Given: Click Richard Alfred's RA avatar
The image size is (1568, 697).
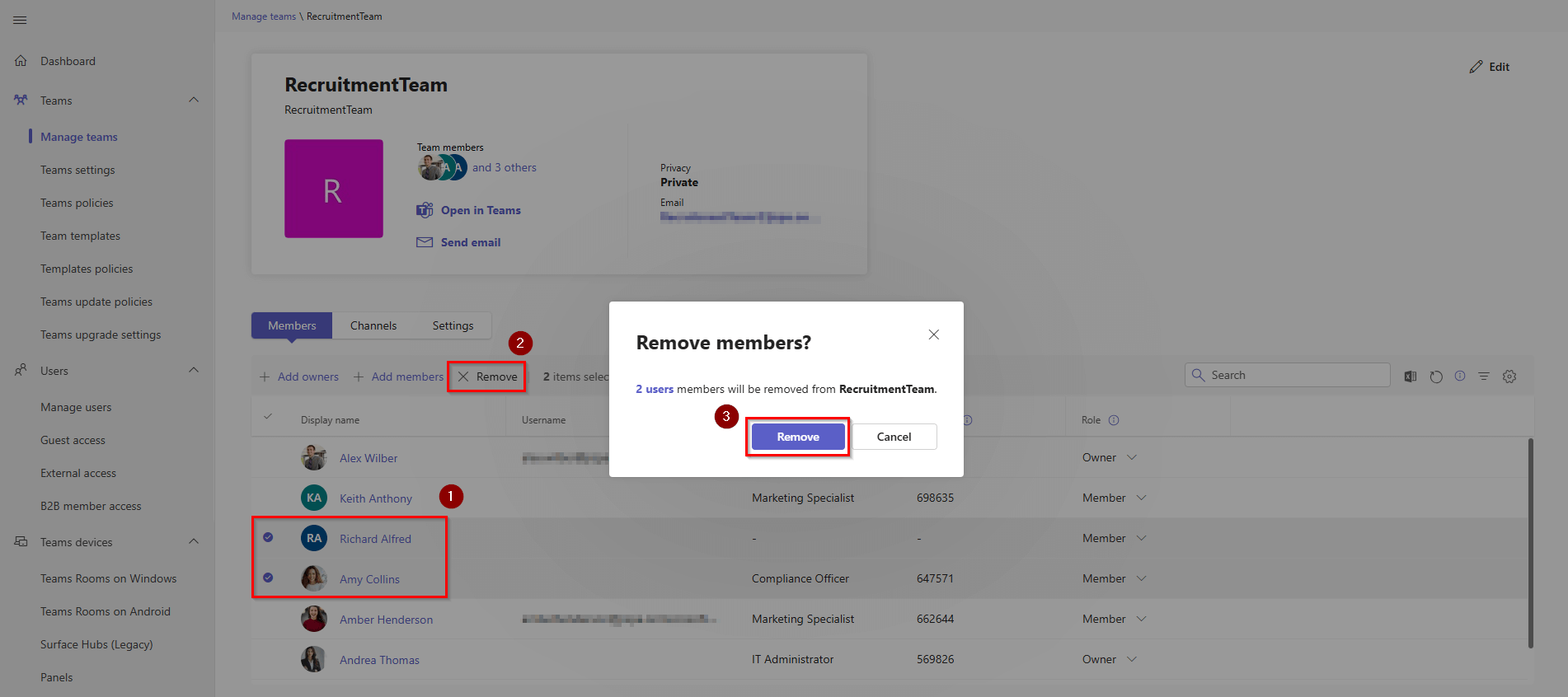Looking at the screenshot, I should pos(314,538).
